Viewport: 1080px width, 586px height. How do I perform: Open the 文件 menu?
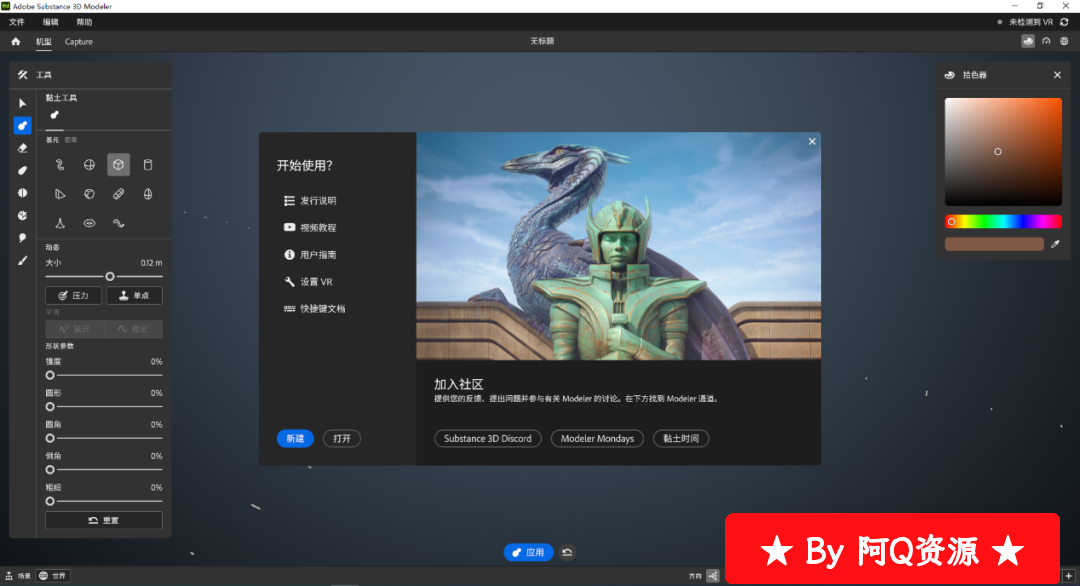coord(17,22)
